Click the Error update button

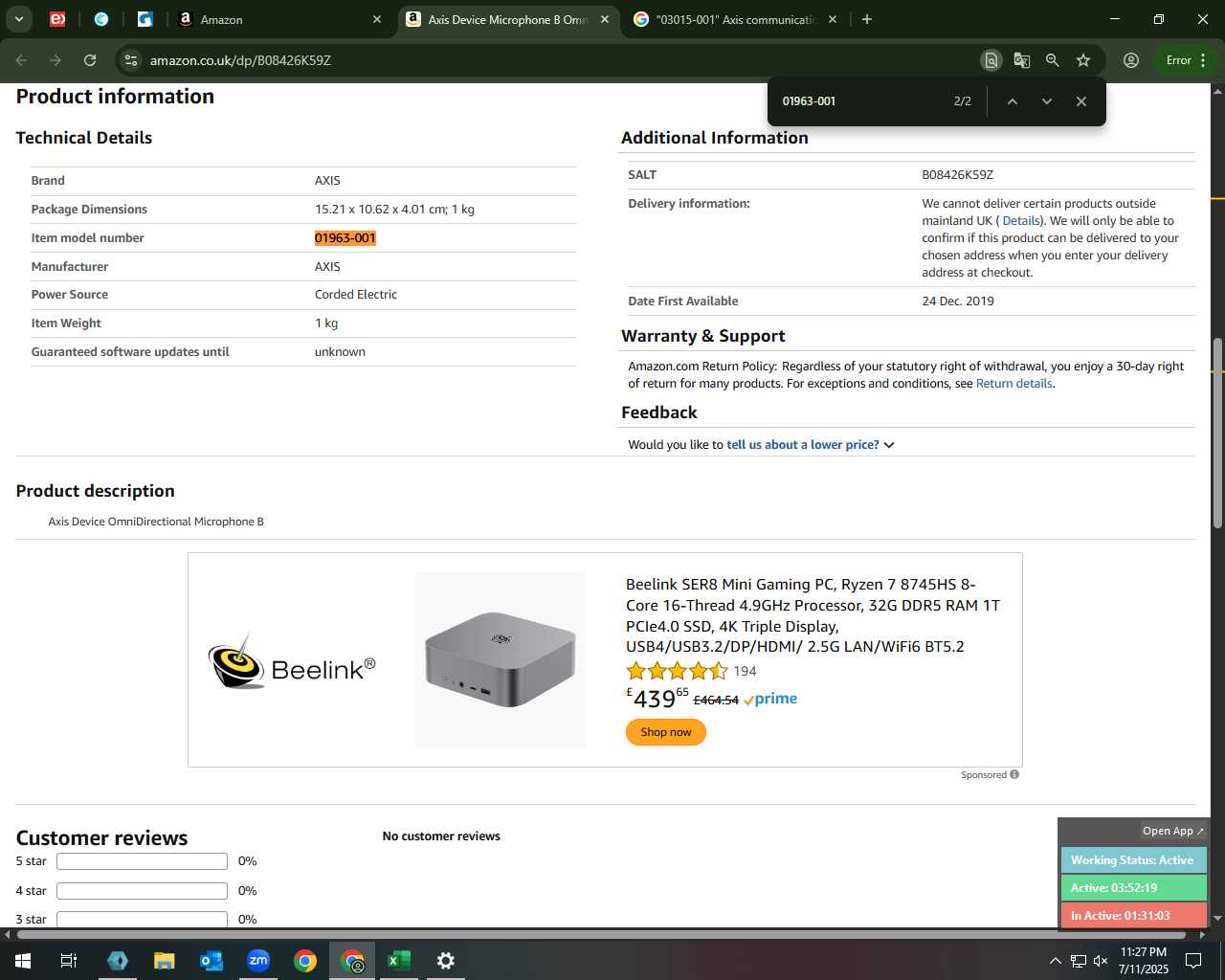[x=1187, y=60]
